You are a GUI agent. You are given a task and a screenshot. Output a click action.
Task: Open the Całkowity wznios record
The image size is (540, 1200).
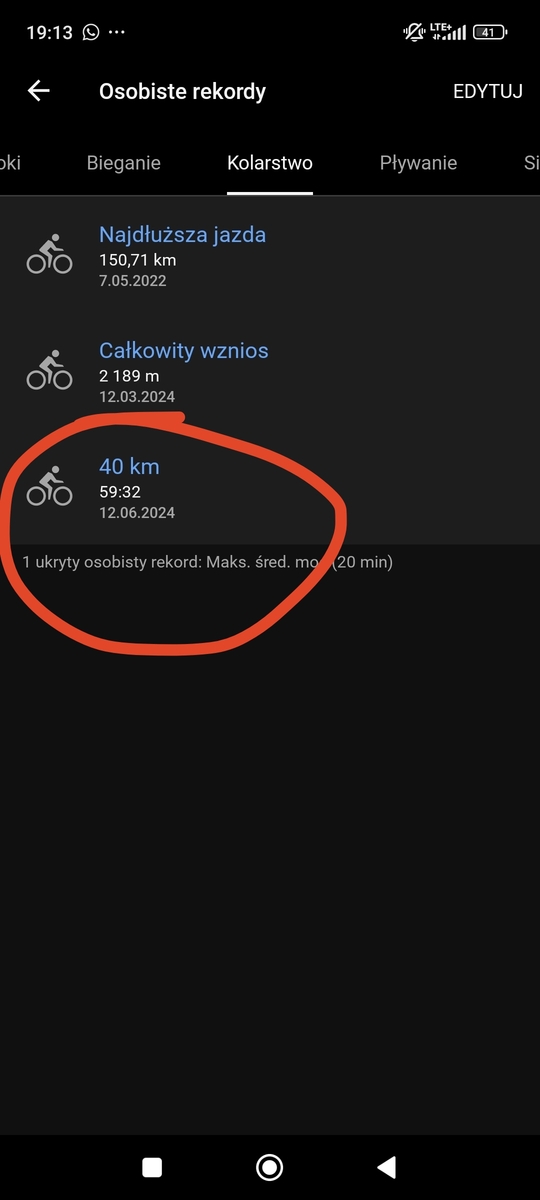(270, 370)
